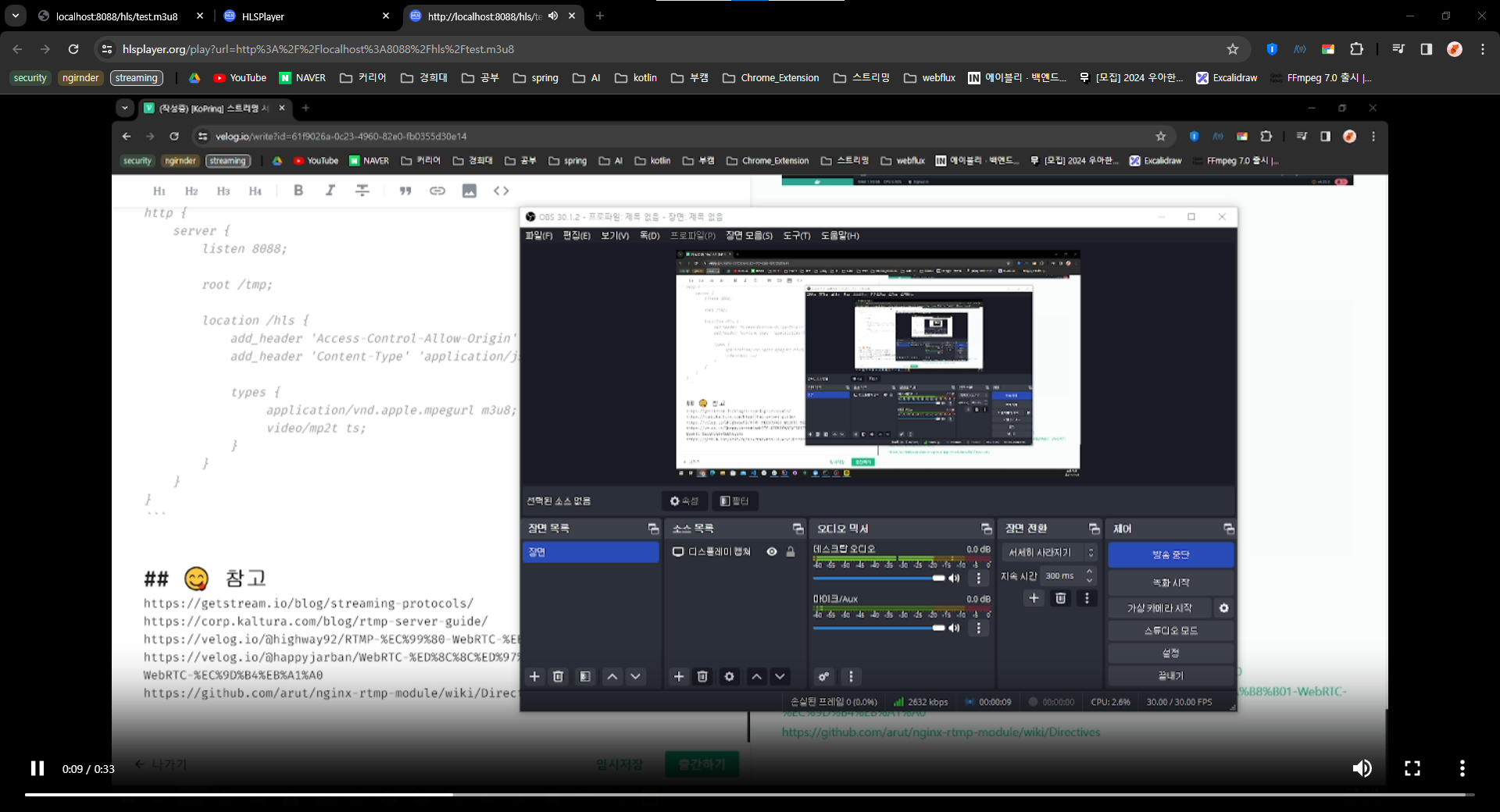Mute the playing tab via its speaker icon
This screenshot has width=1500, height=812.
(x=553, y=16)
